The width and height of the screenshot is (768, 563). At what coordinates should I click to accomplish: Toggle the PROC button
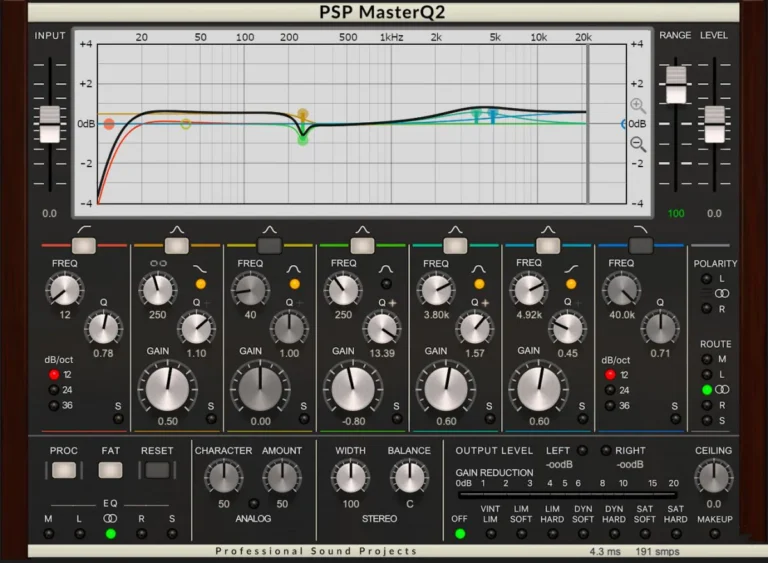click(x=64, y=470)
